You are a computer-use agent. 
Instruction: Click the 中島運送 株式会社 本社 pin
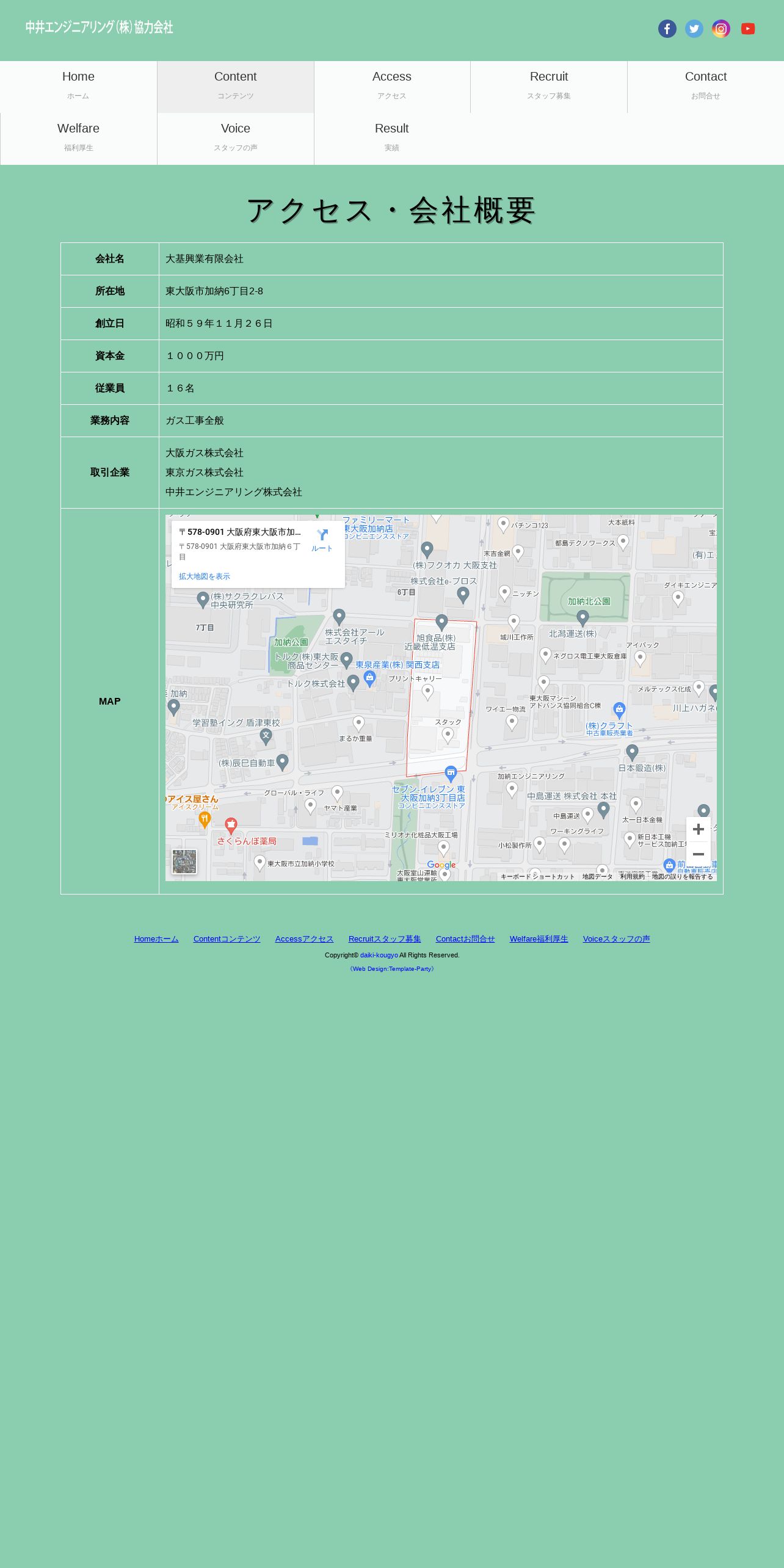pos(604,810)
